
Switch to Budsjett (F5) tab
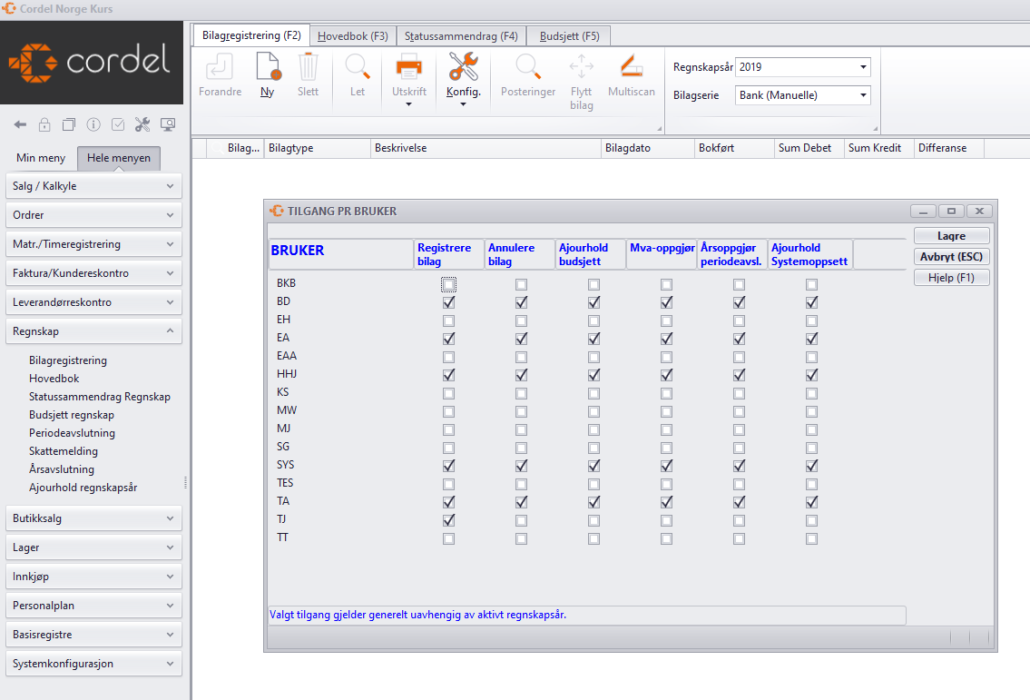570,36
